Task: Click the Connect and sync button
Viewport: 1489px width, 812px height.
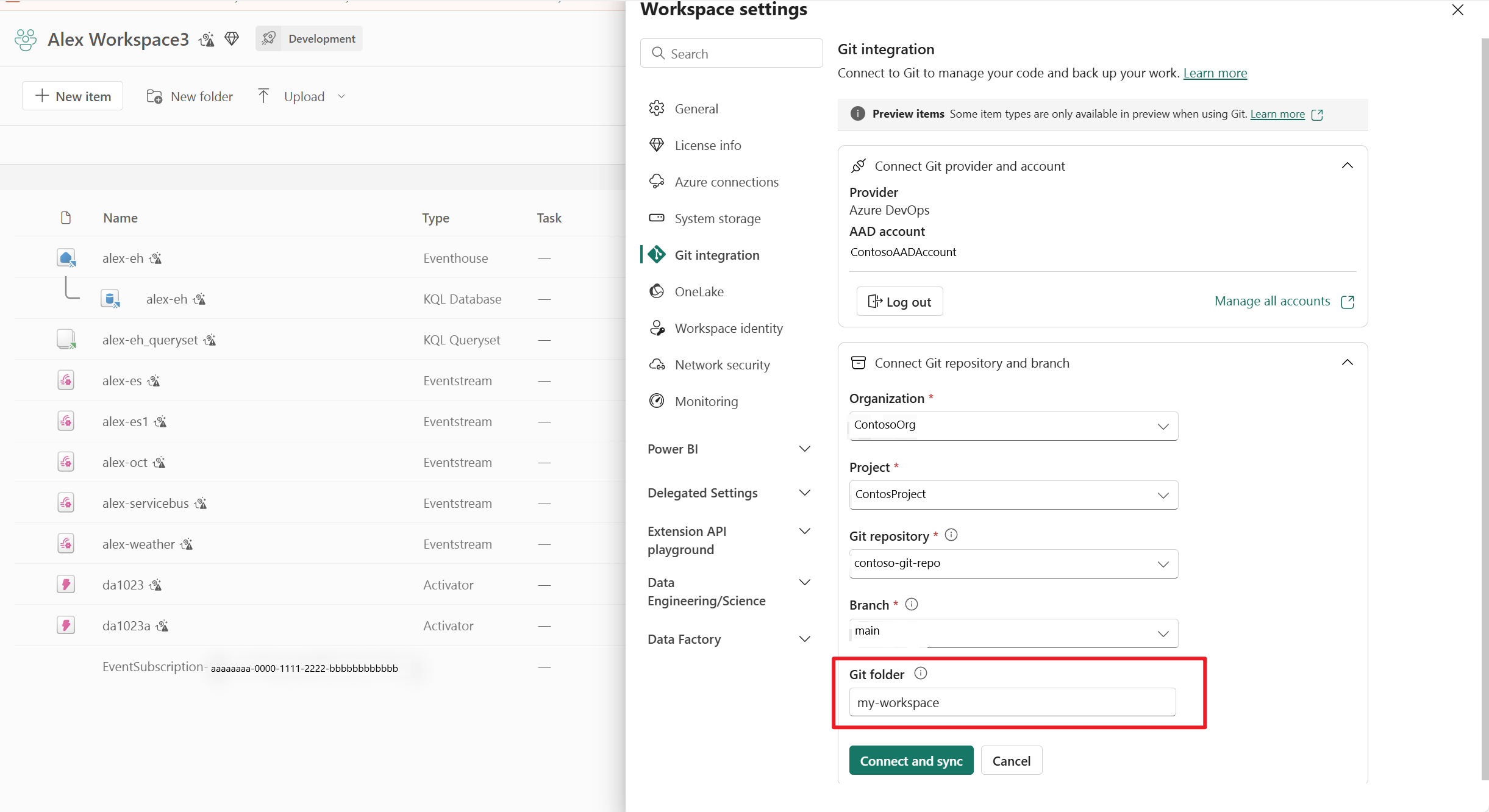Action: pyautogui.click(x=911, y=761)
